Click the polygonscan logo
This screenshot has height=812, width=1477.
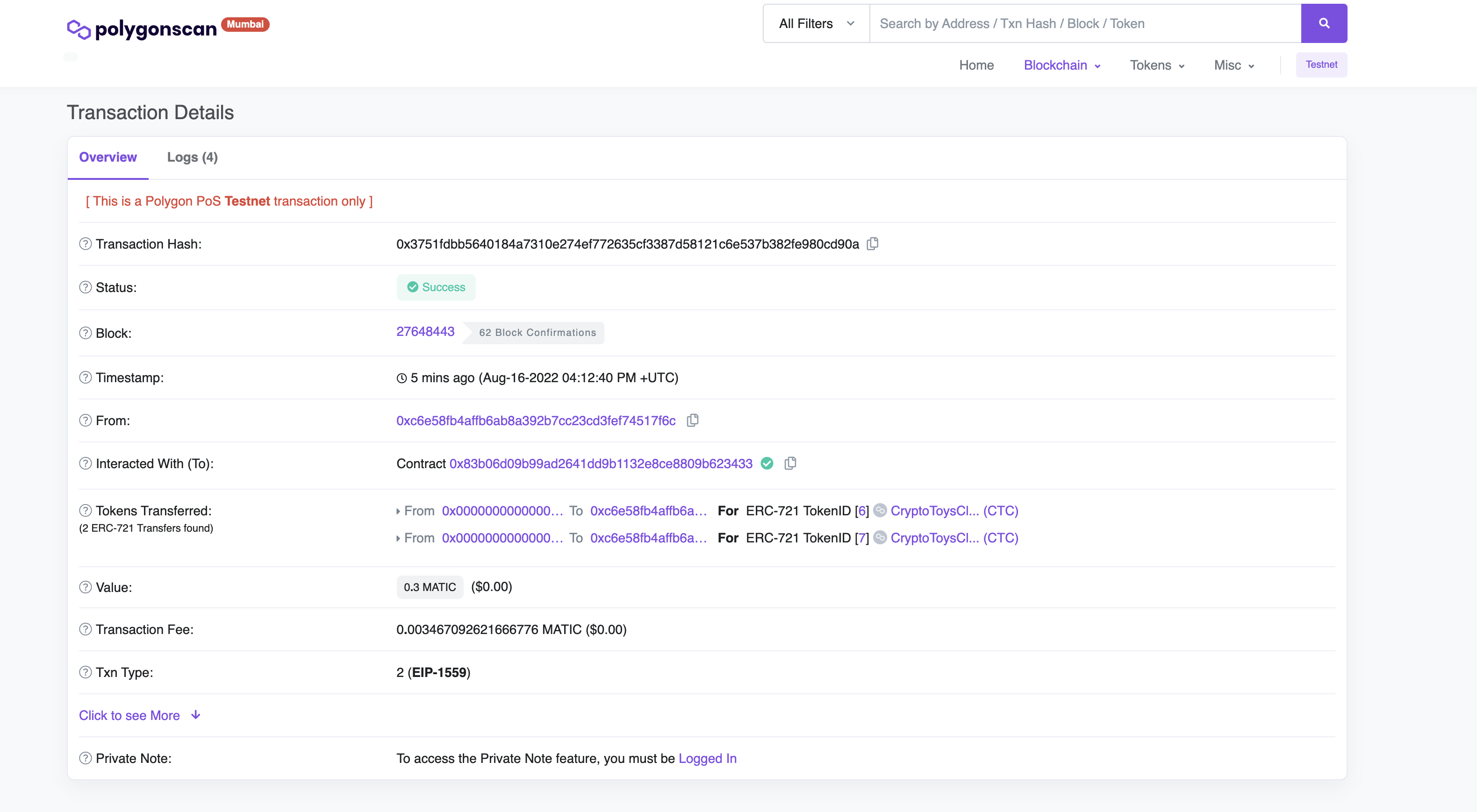point(142,28)
